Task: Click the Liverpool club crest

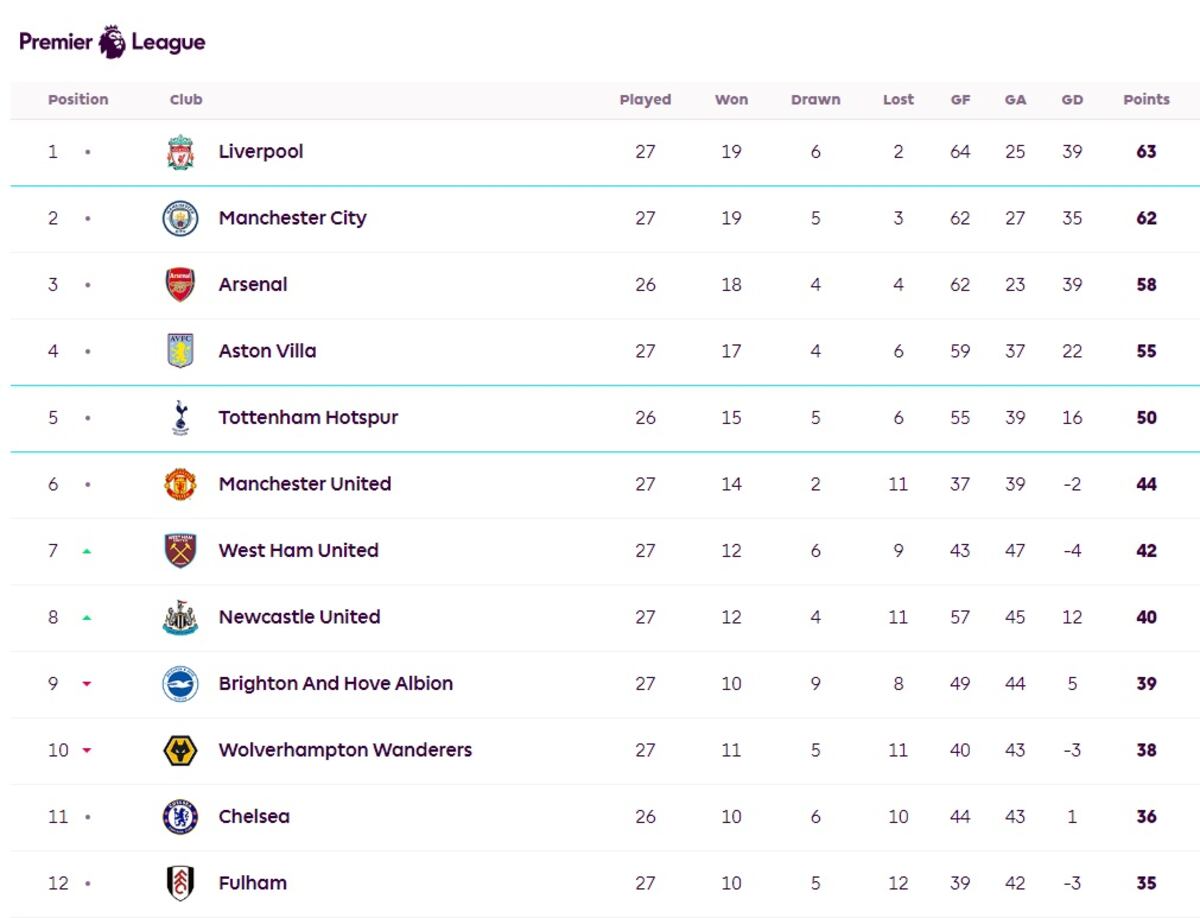Action: pyautogui.click(x=181, y=152)
